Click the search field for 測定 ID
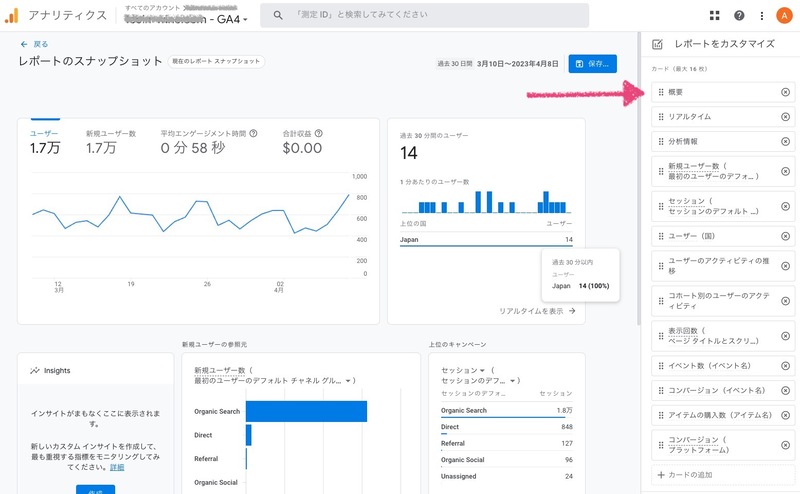This screenshot has height=494, width=800. [x=424, y=15]
